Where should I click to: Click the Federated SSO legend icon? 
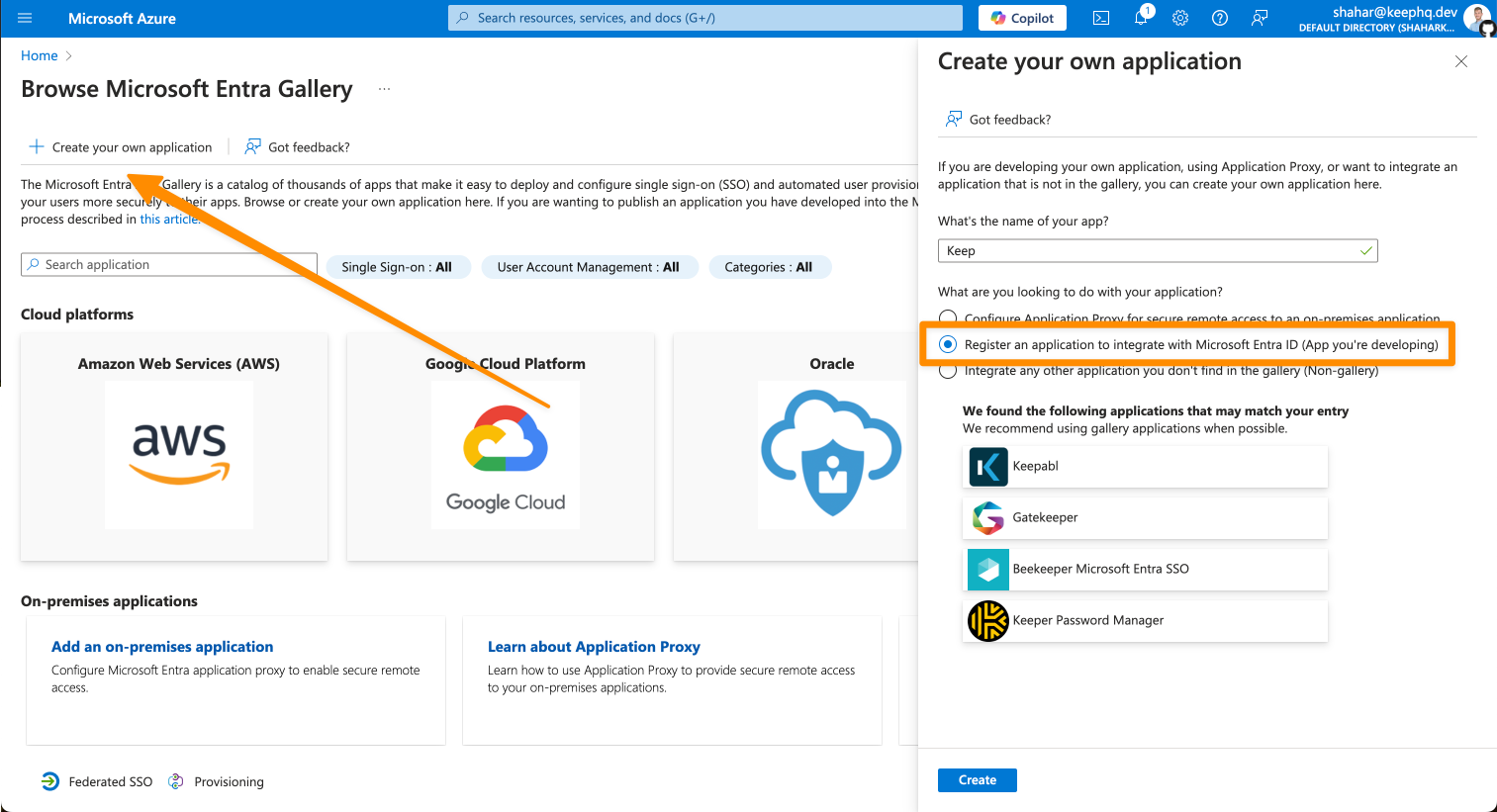pos(49,781)
